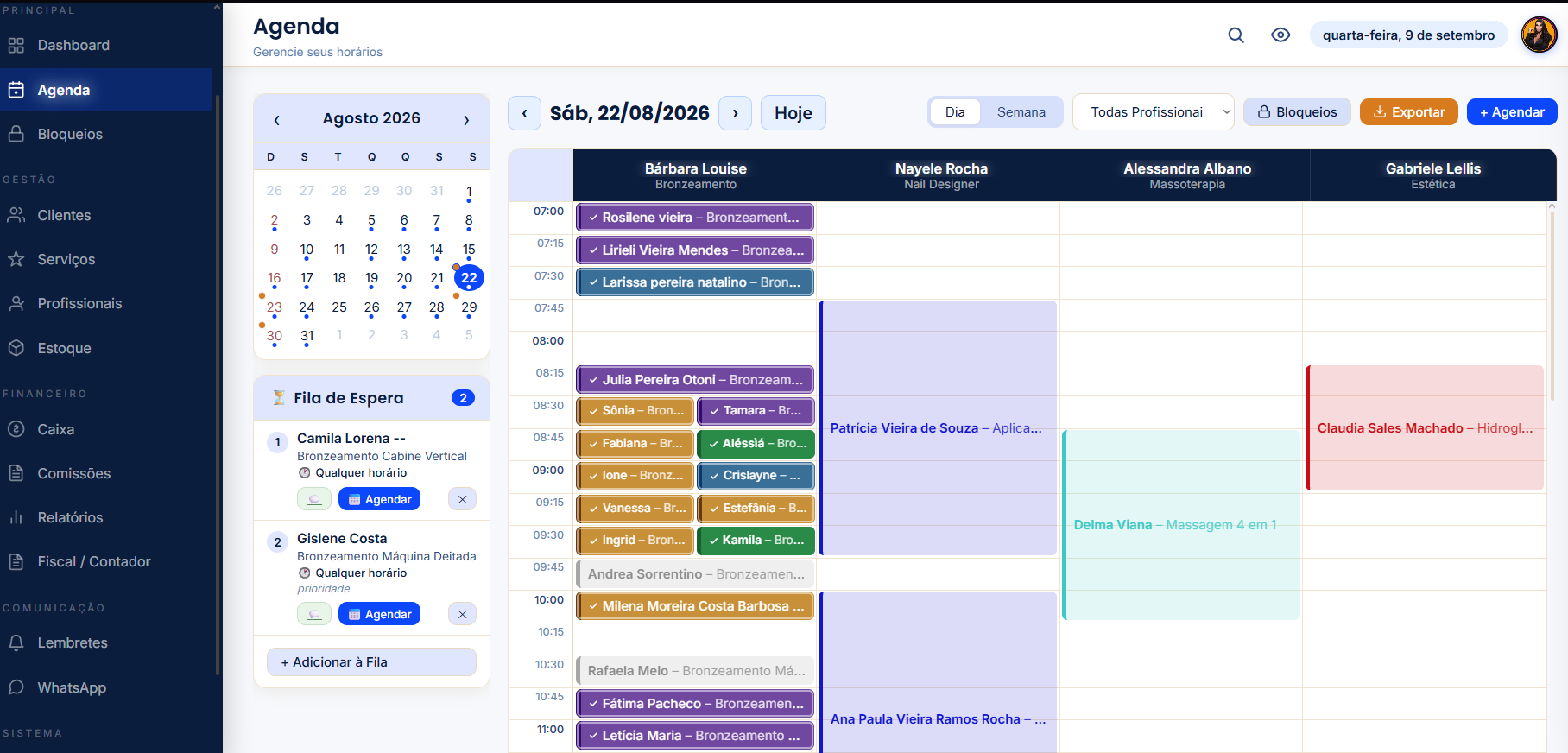1568x753 pixels.
Task: Jump to today with Hoje button
Action: (x=793, y=113)
